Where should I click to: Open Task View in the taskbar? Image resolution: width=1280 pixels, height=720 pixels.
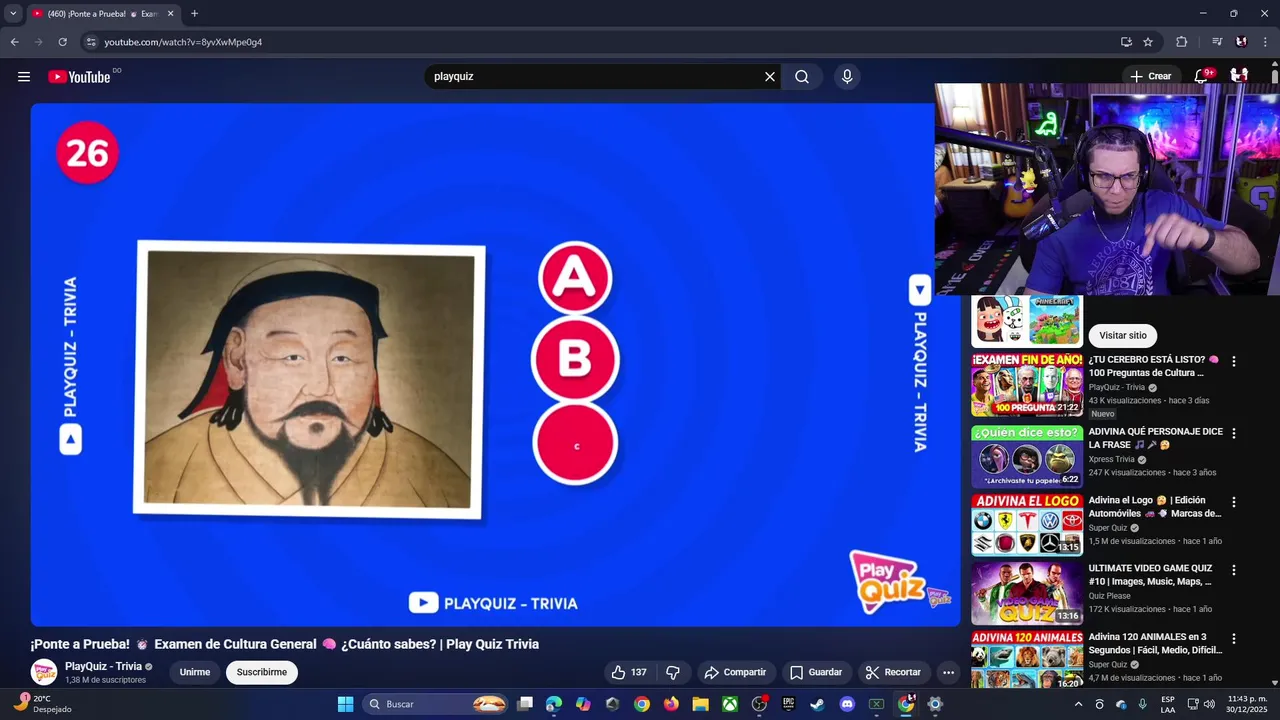(525, 704)
